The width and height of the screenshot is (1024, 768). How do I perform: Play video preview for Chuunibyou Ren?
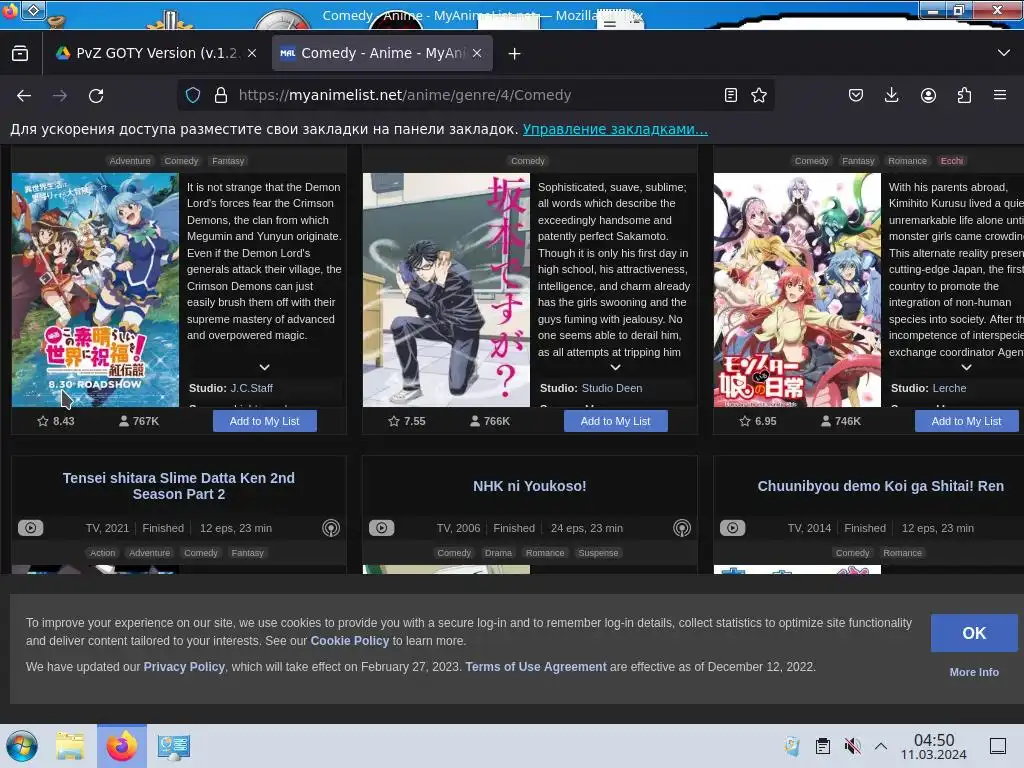pos(733,528)
